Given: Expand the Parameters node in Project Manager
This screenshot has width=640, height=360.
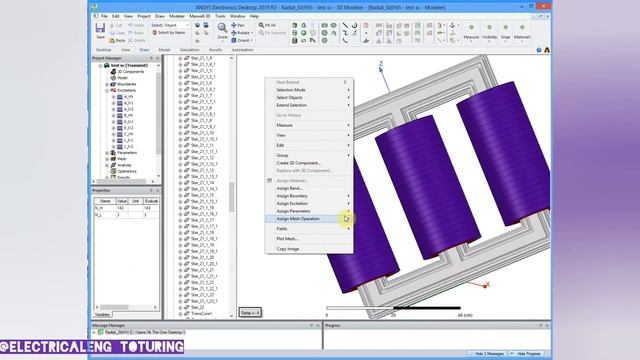Looking at the screenshot, I should pos(107,153).
